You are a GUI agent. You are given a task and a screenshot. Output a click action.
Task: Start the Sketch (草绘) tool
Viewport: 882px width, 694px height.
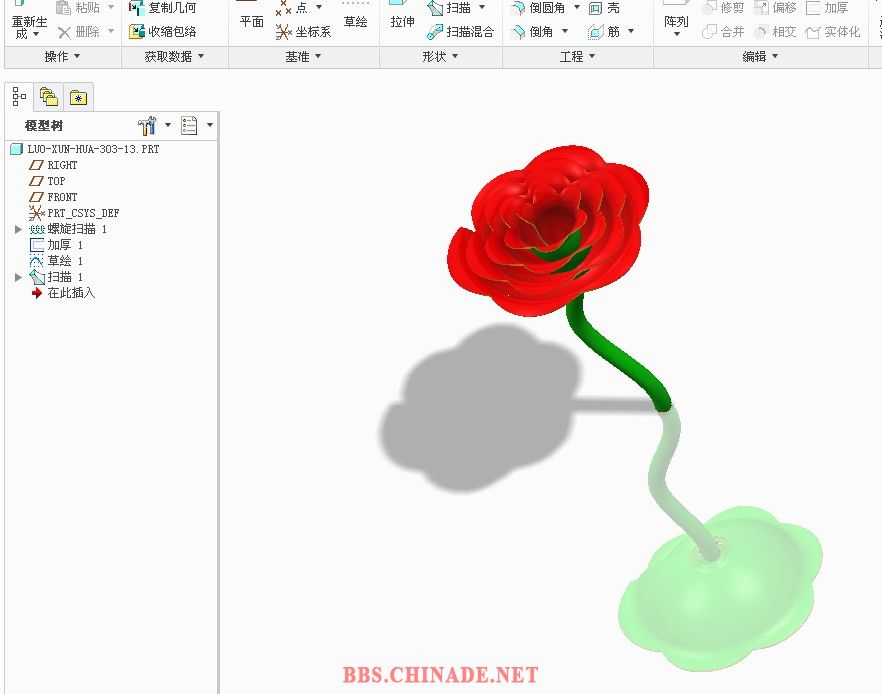tap(356, 17)
